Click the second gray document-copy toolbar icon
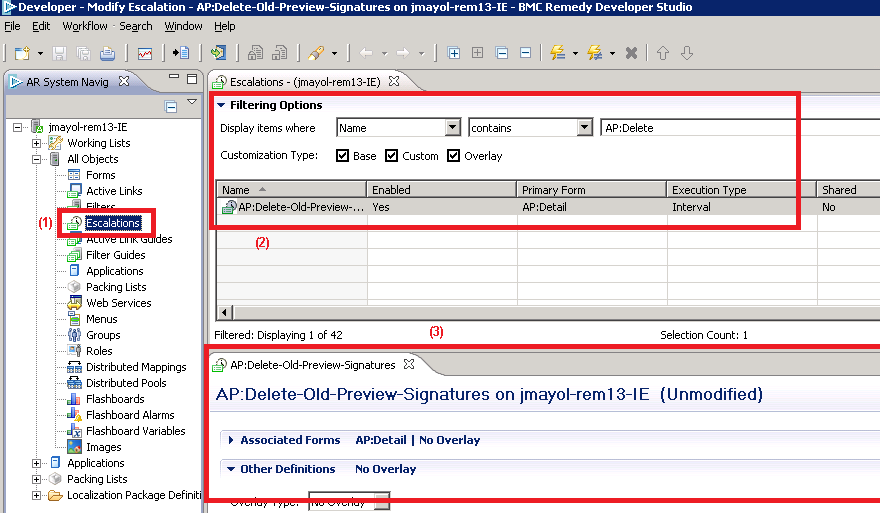The width and height of the screenshot is (880, 513). point(279,53)
